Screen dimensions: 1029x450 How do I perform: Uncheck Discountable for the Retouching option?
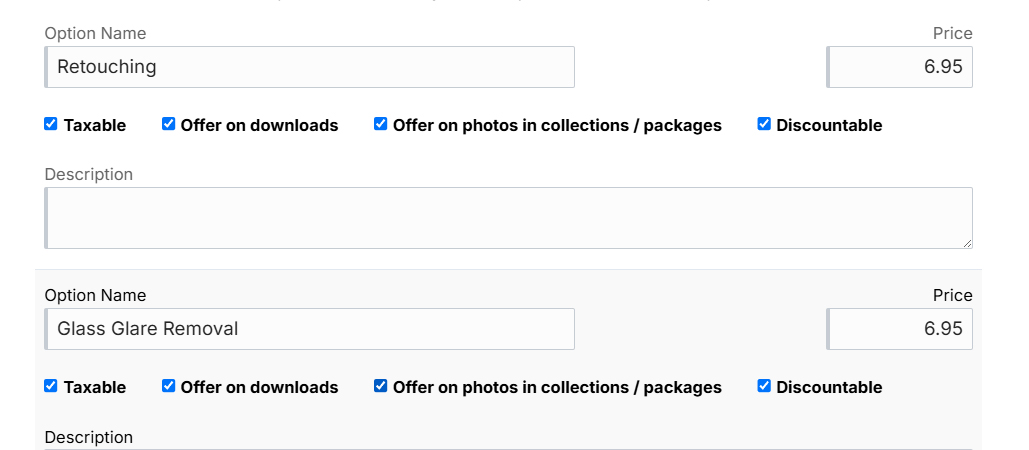764,124
